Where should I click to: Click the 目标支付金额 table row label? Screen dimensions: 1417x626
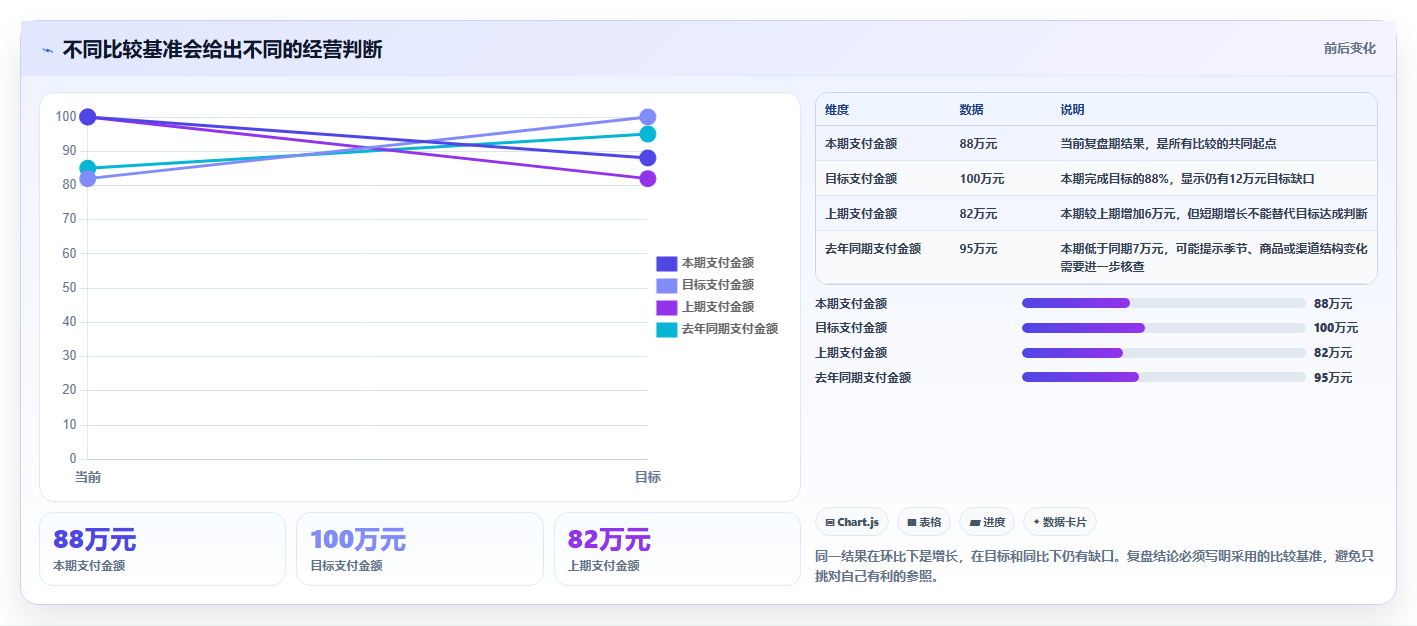point(861,179)
